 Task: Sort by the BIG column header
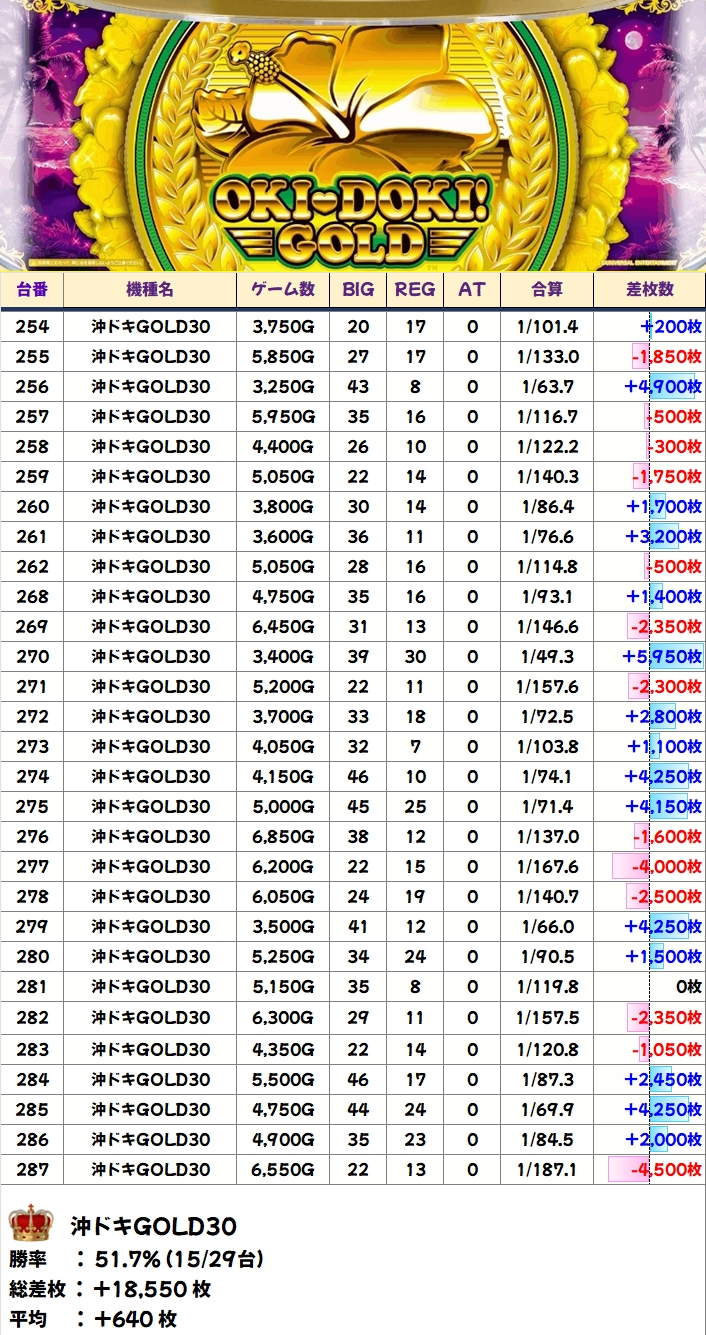click(x=358, y=290)
